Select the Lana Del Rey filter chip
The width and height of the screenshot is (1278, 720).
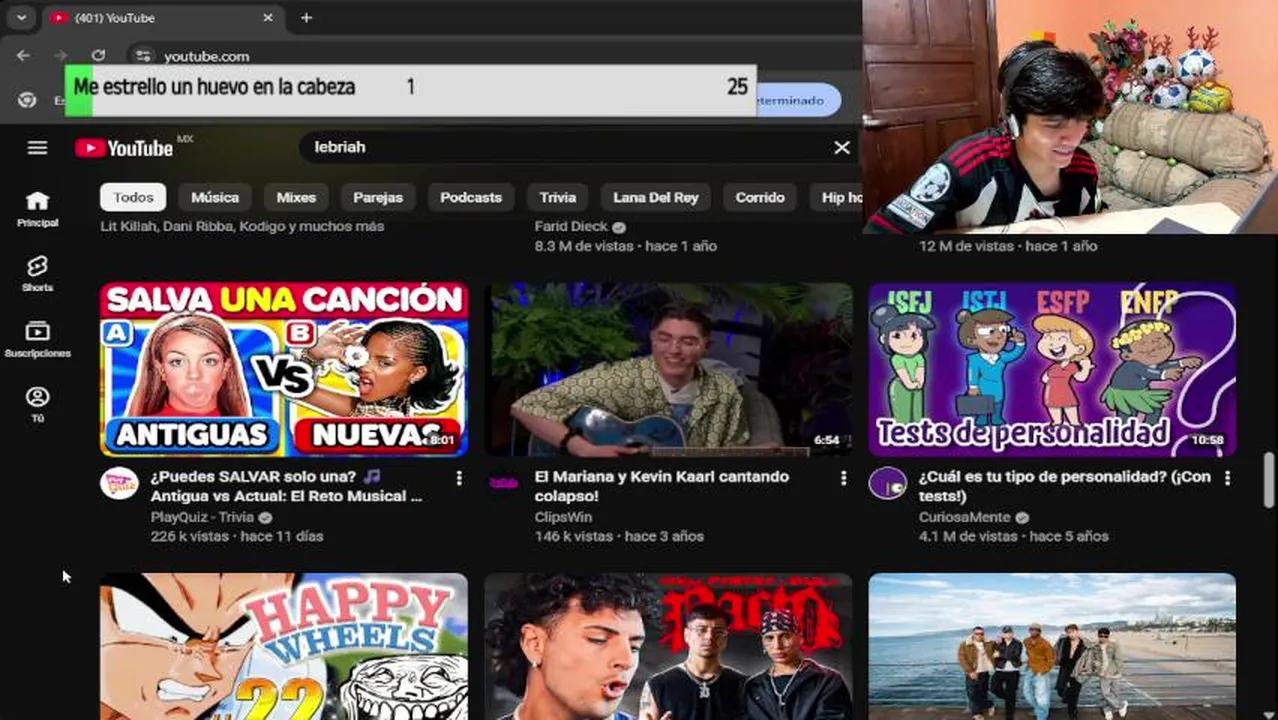point(656,198)
